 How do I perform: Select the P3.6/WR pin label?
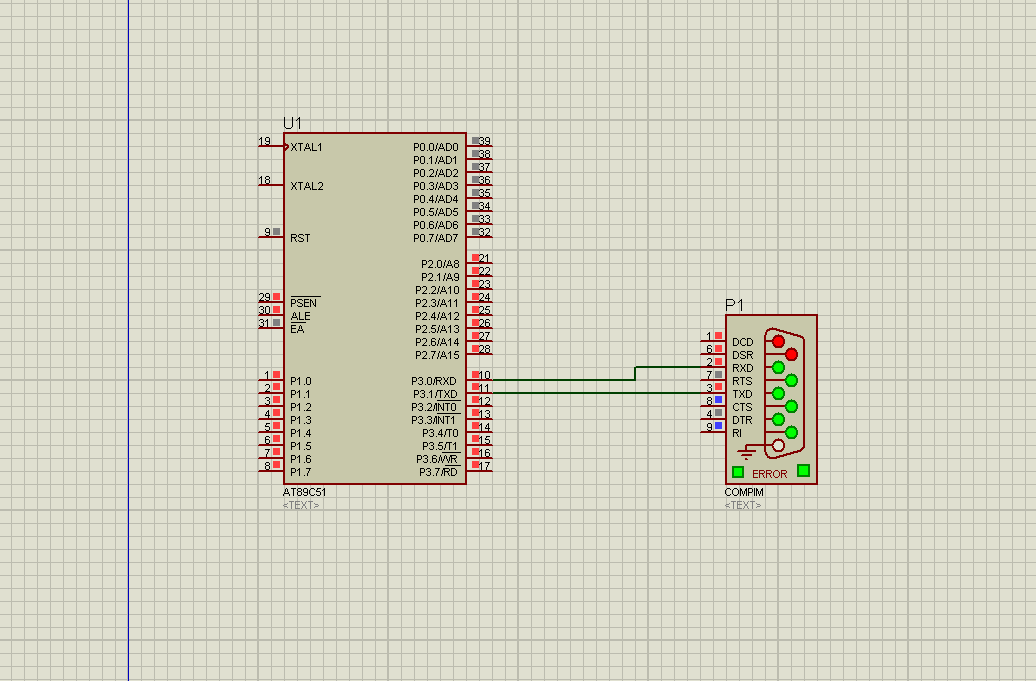pos(437,459)
